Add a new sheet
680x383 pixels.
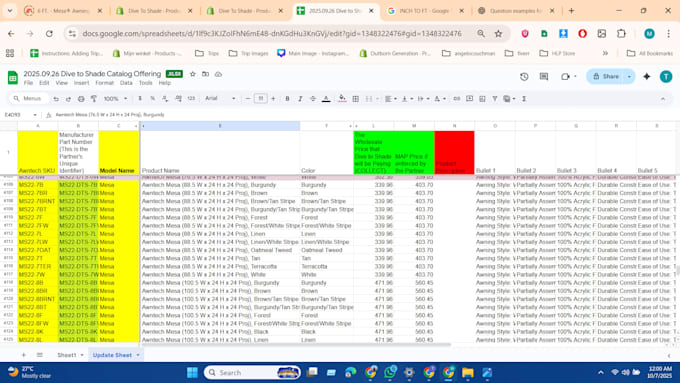click(23, 355)
